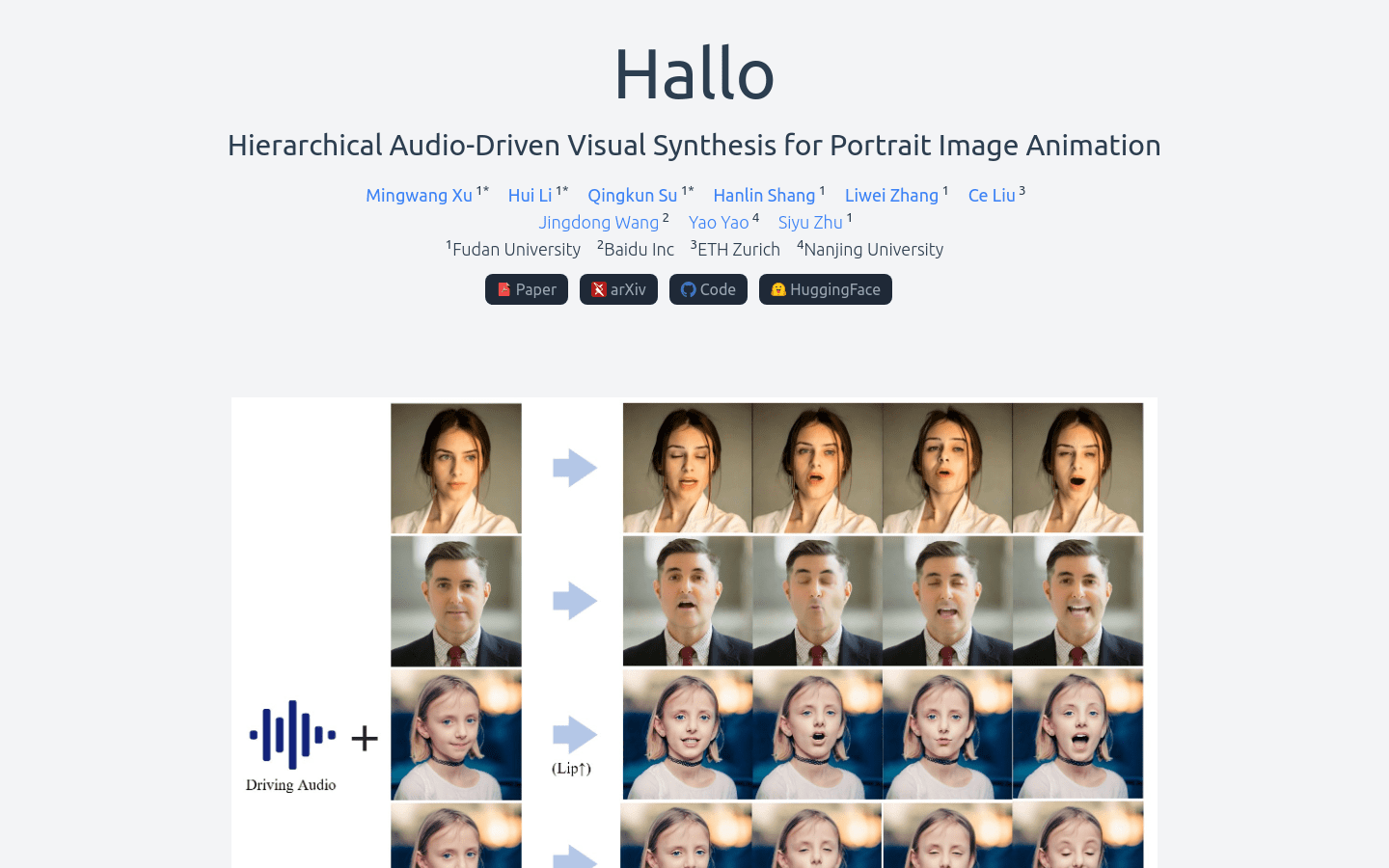Open the arXiv button
This screenshot has height=868, width=1389.
618,289
